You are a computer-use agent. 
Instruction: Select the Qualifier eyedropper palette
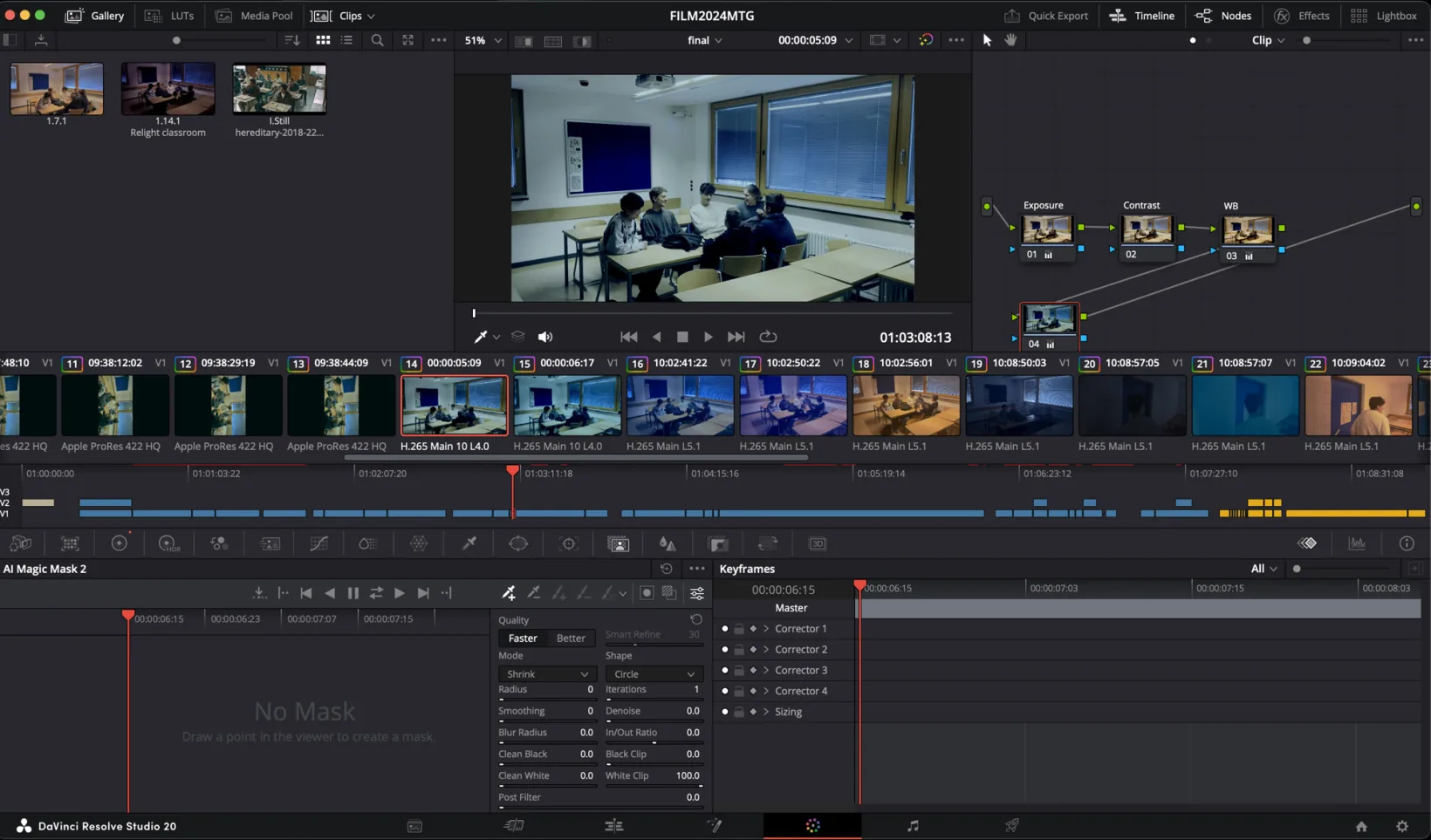point(469,543)
